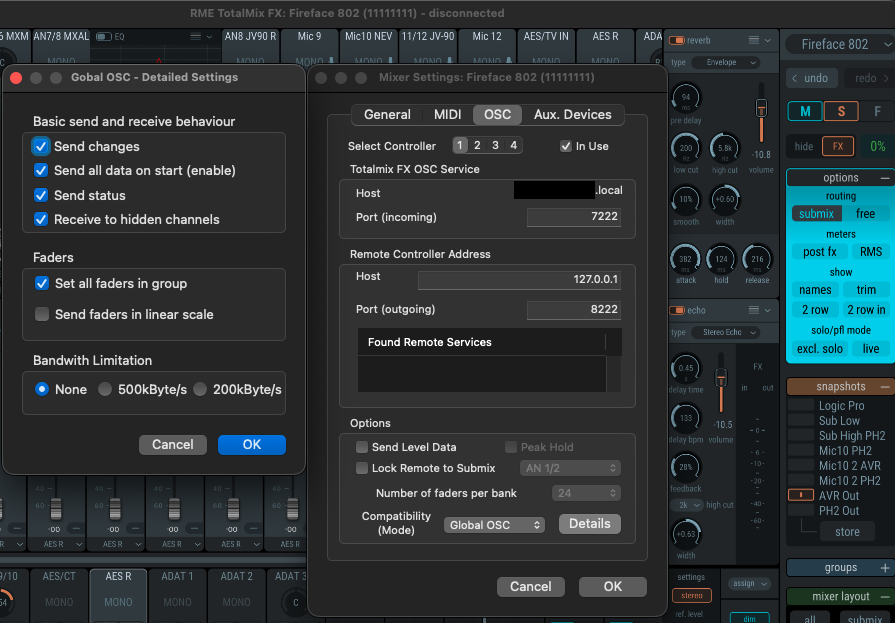This screenshot has width=895, height=623.
Task: Click the echo width knob
Action: point(686,534)
